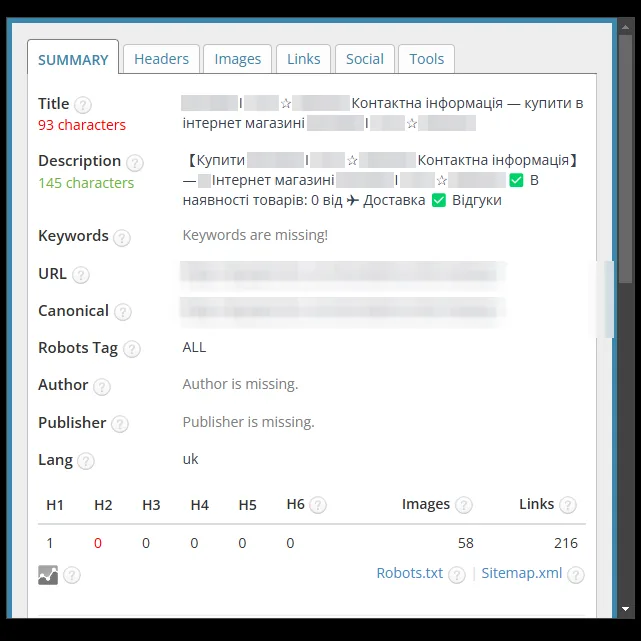Click help icon next to Links column
This screenshot has height=641, width=641.
click(x=568, y=505)
